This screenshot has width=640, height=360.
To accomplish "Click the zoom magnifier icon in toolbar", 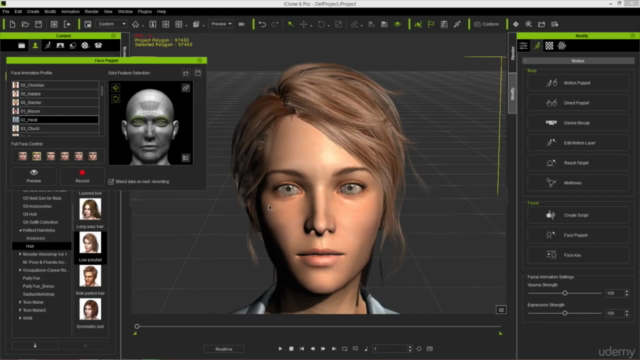I will coord(529,24).
